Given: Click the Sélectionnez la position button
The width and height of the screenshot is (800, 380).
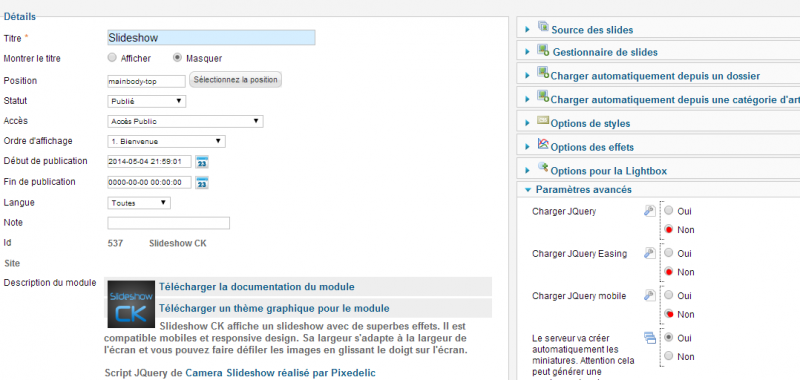Looking at the screenshot, I should pyautogui.click(x=235, y=80).
